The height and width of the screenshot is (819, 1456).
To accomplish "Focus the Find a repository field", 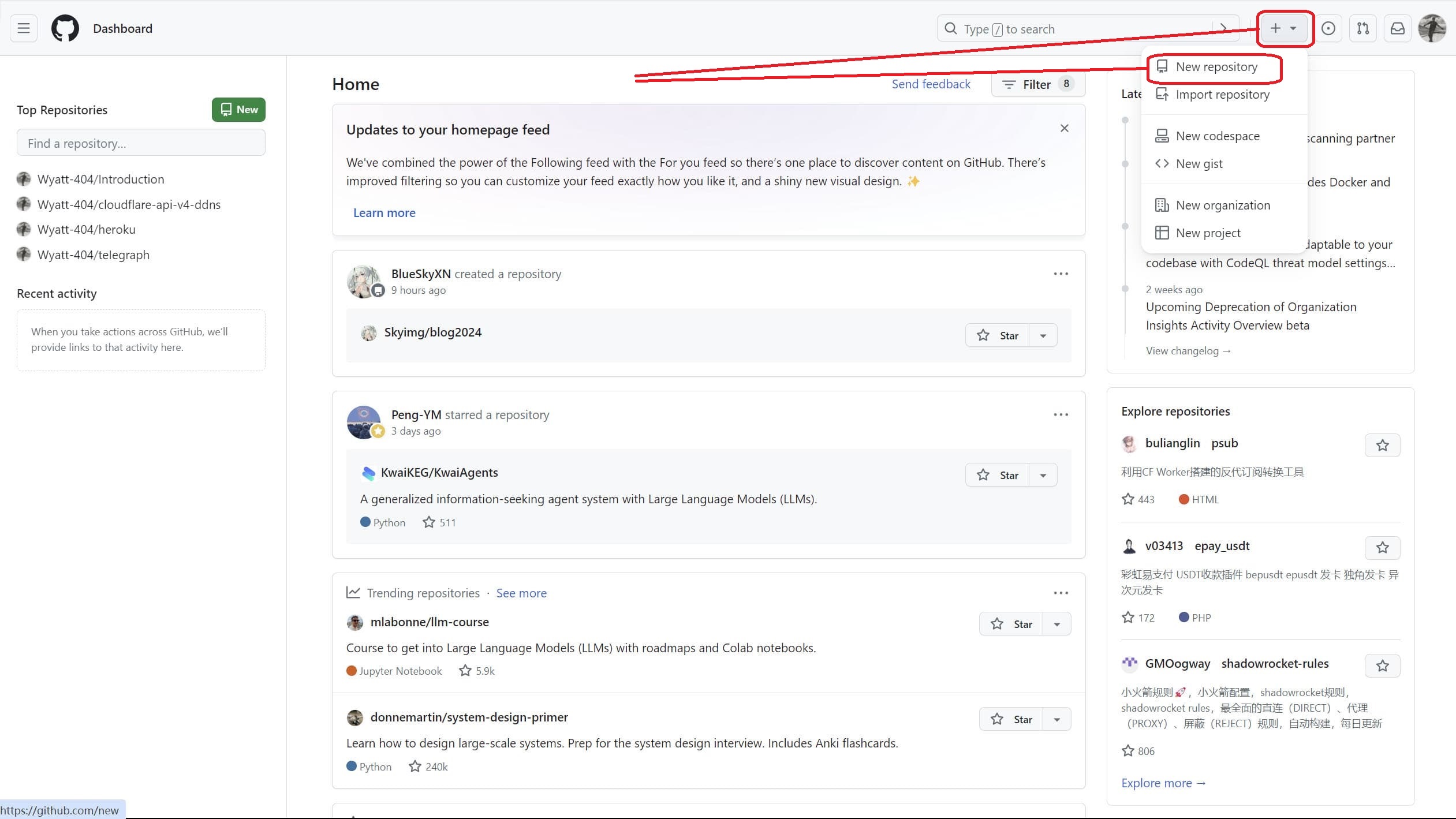I will 141,143.
